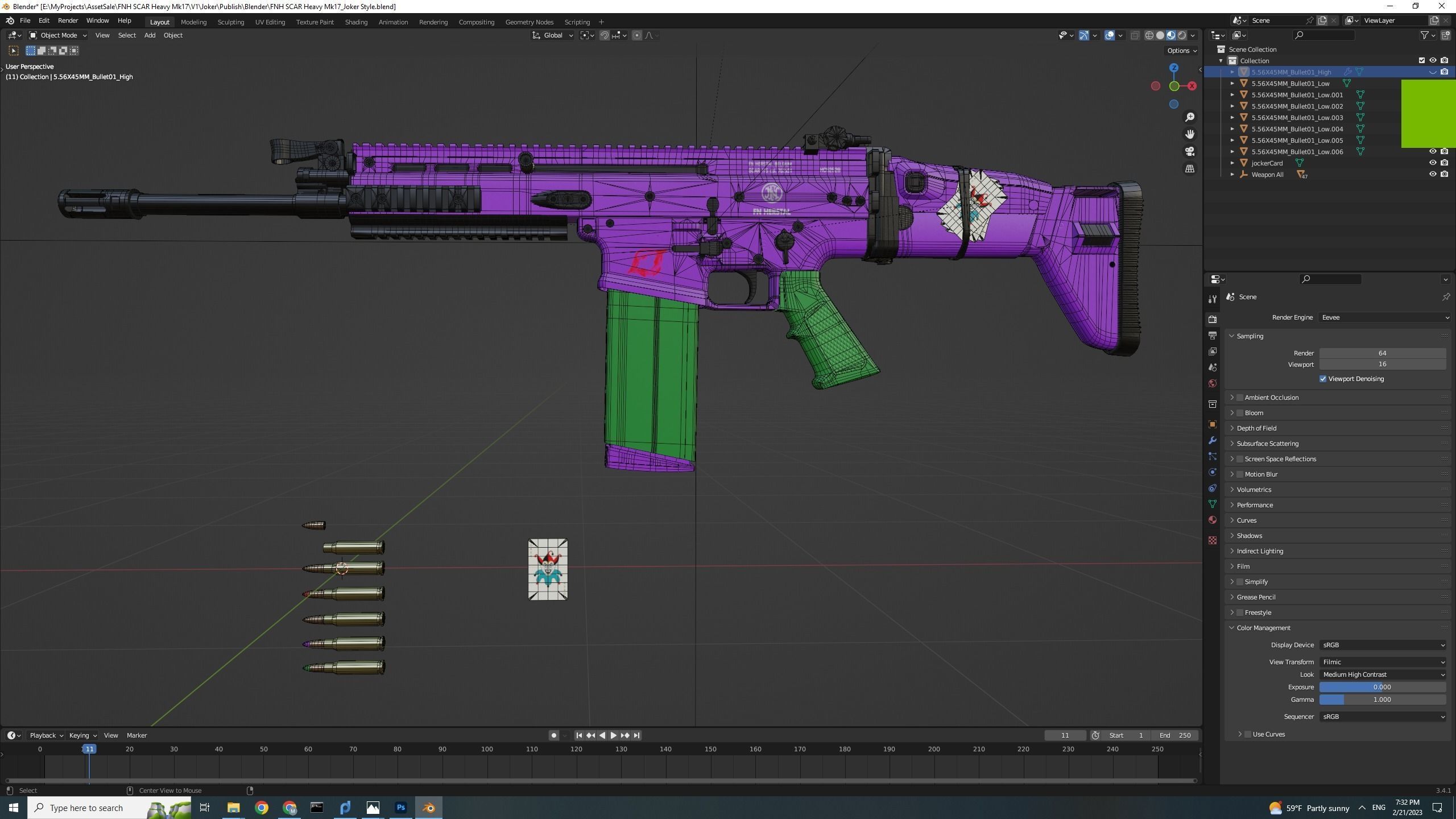1456x819 pixels.
Task: Open the View Layer properties tab icon
Action: (x=1212, y=351)
